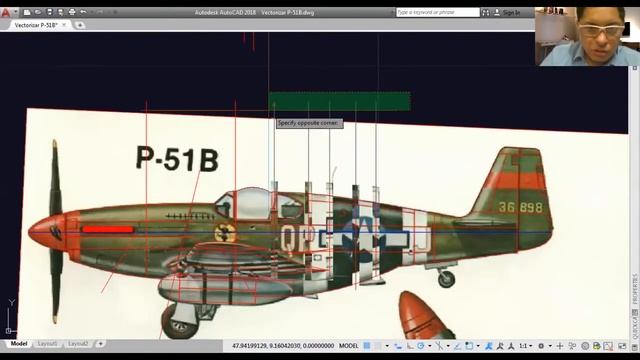Screen dimensions: 640x360
Task: Click the isolate objects icon
Action: coord(571,346)
